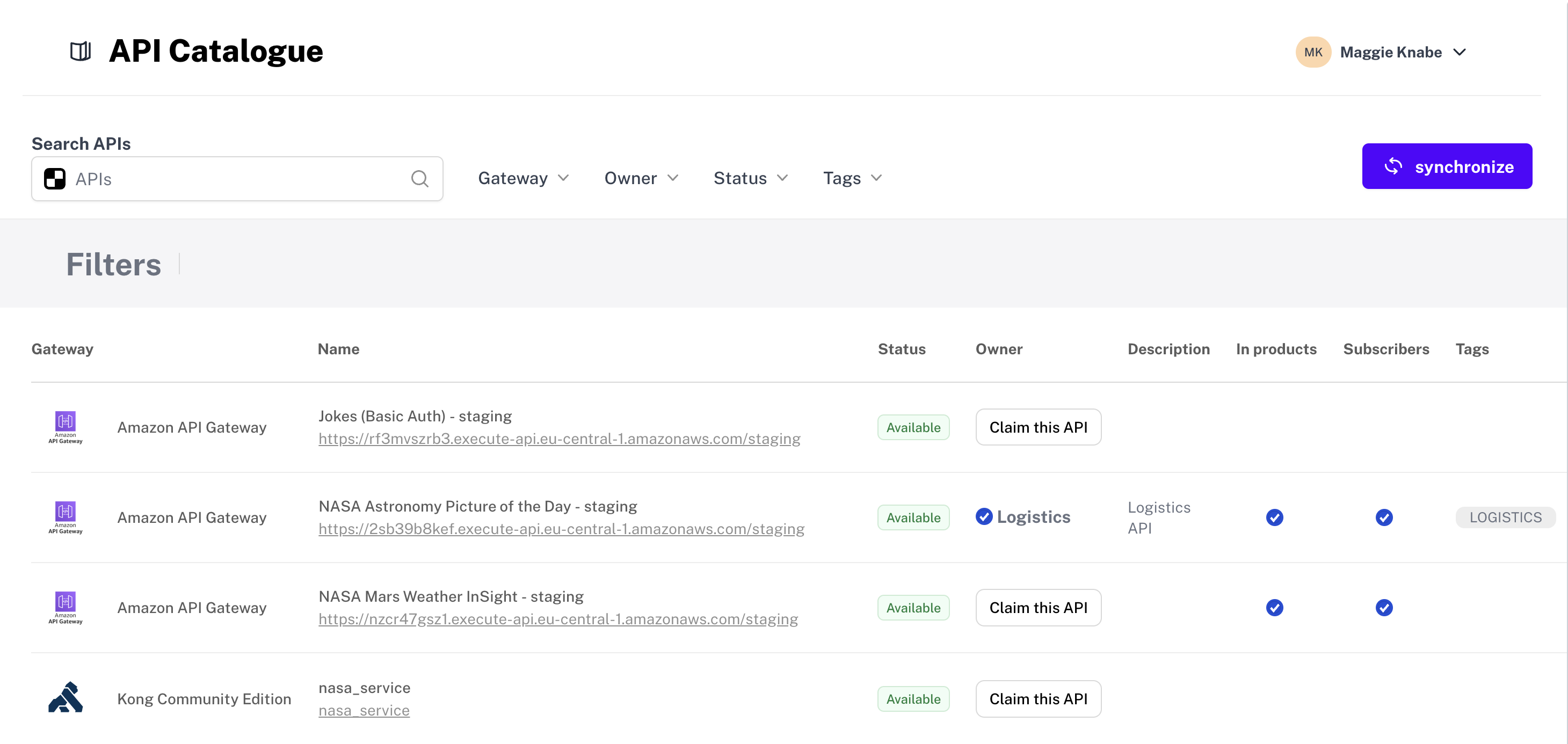Screen dimensions: 1568x744
Task: Click the MK avatar icon
Action: pyautogui.click(x=1313, y=52)
